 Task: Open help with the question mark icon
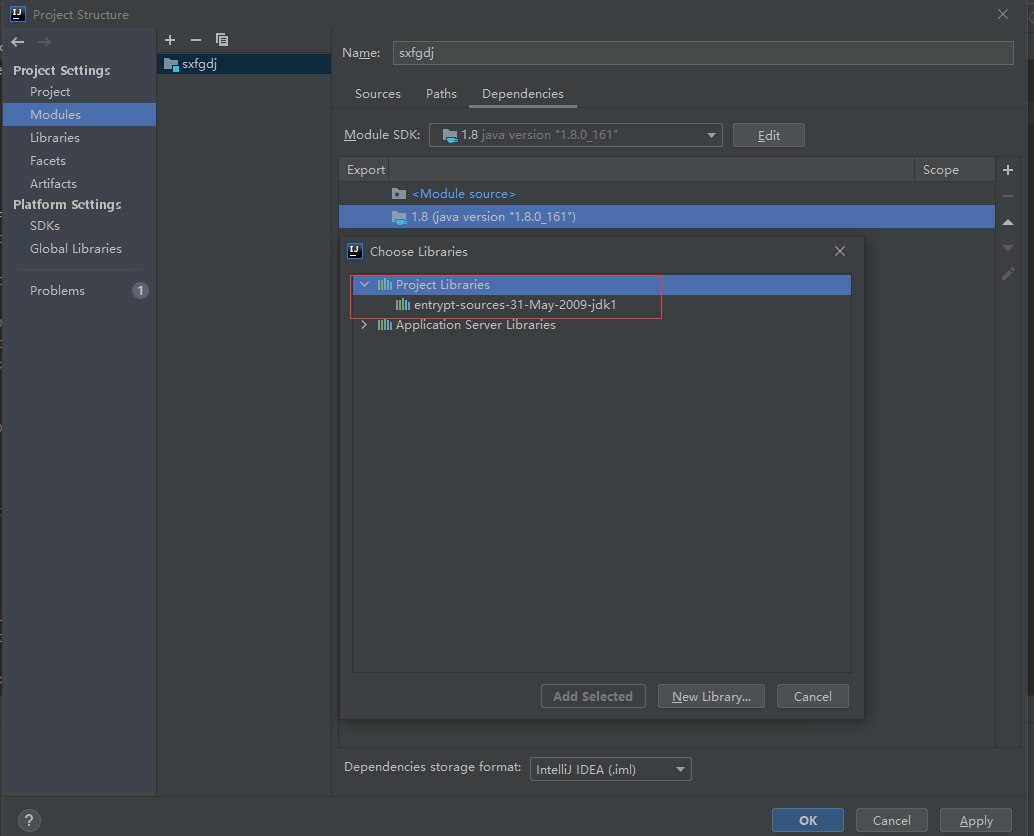(29, 821)
